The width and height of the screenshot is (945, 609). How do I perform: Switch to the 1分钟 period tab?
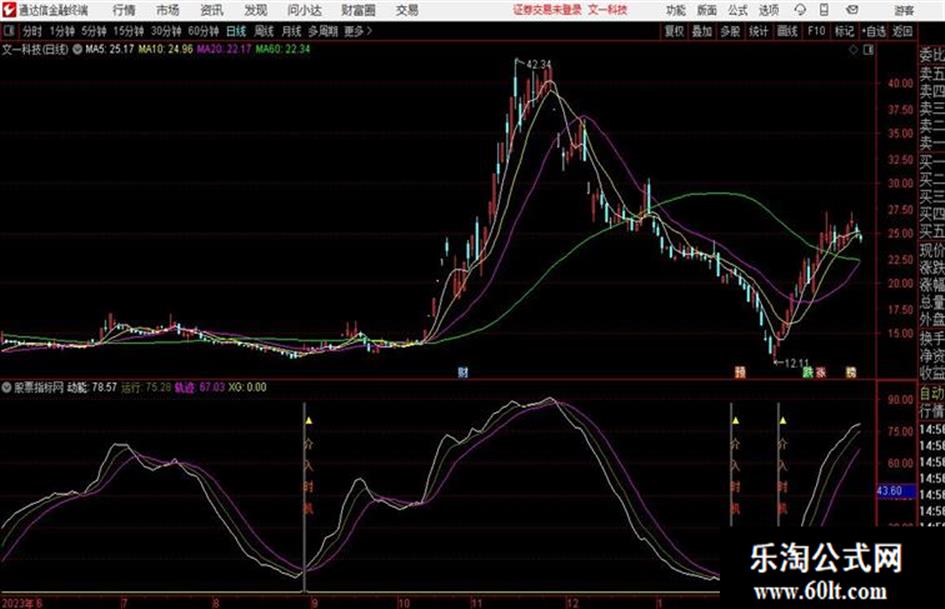tap(62, 31)
